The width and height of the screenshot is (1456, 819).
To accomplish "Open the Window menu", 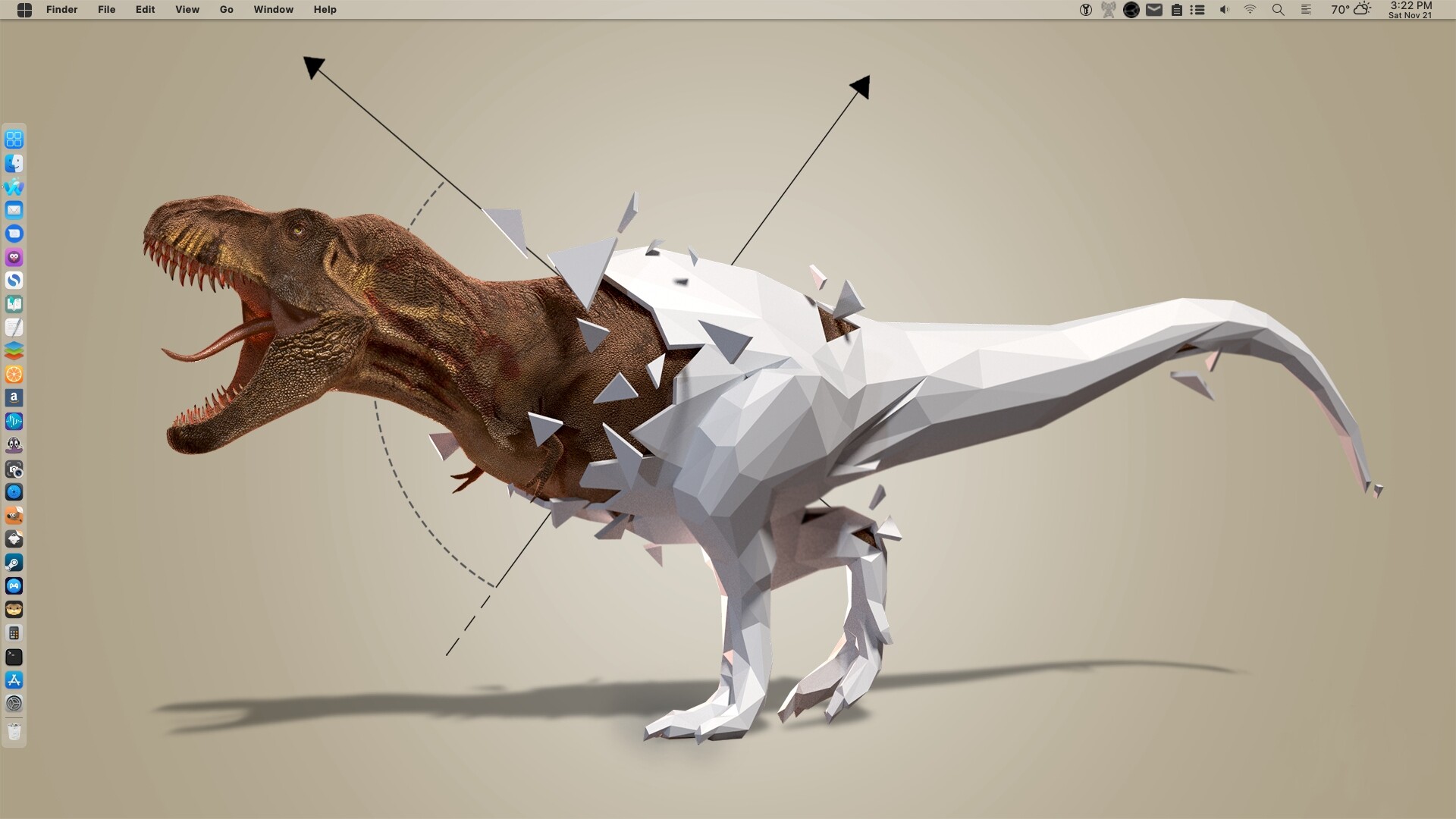I will 273,9.
